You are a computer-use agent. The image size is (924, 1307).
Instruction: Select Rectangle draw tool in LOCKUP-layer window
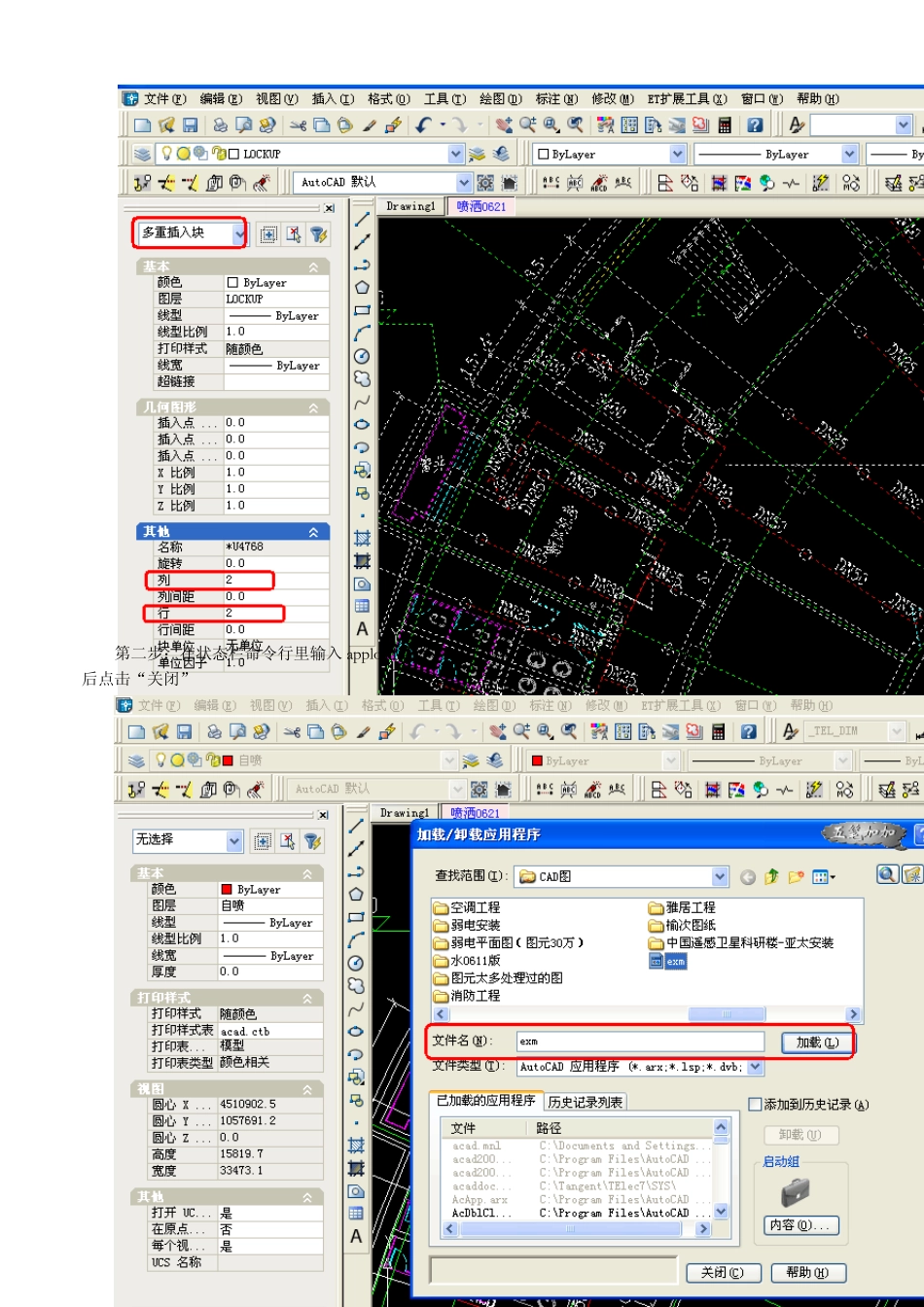362,310
